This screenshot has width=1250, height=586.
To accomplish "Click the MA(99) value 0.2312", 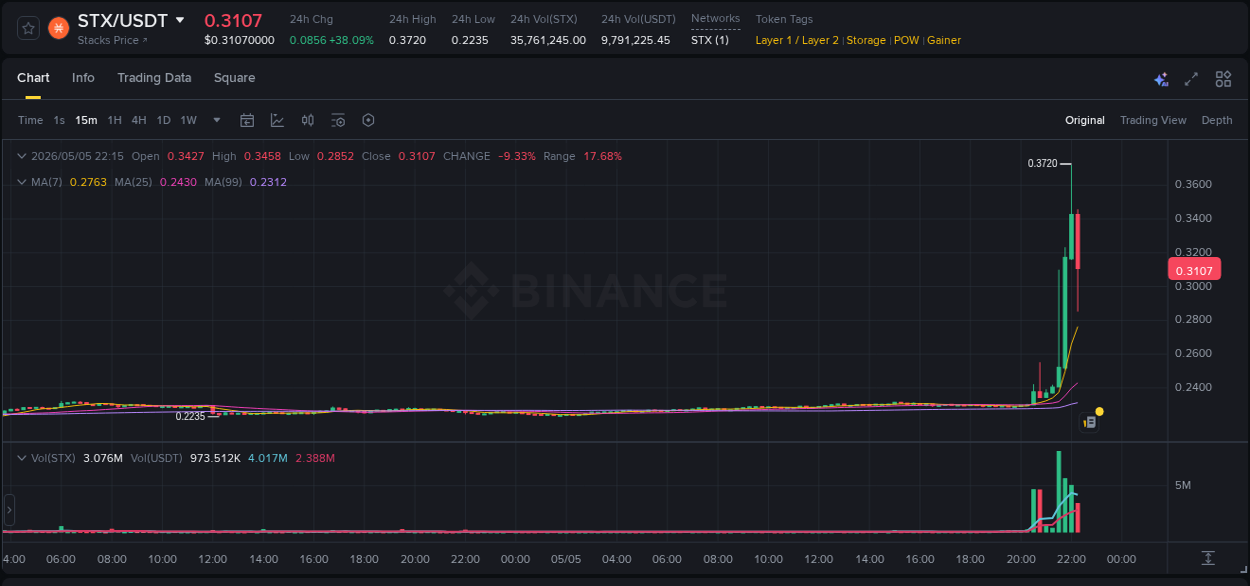I will (x=268, y=182).
